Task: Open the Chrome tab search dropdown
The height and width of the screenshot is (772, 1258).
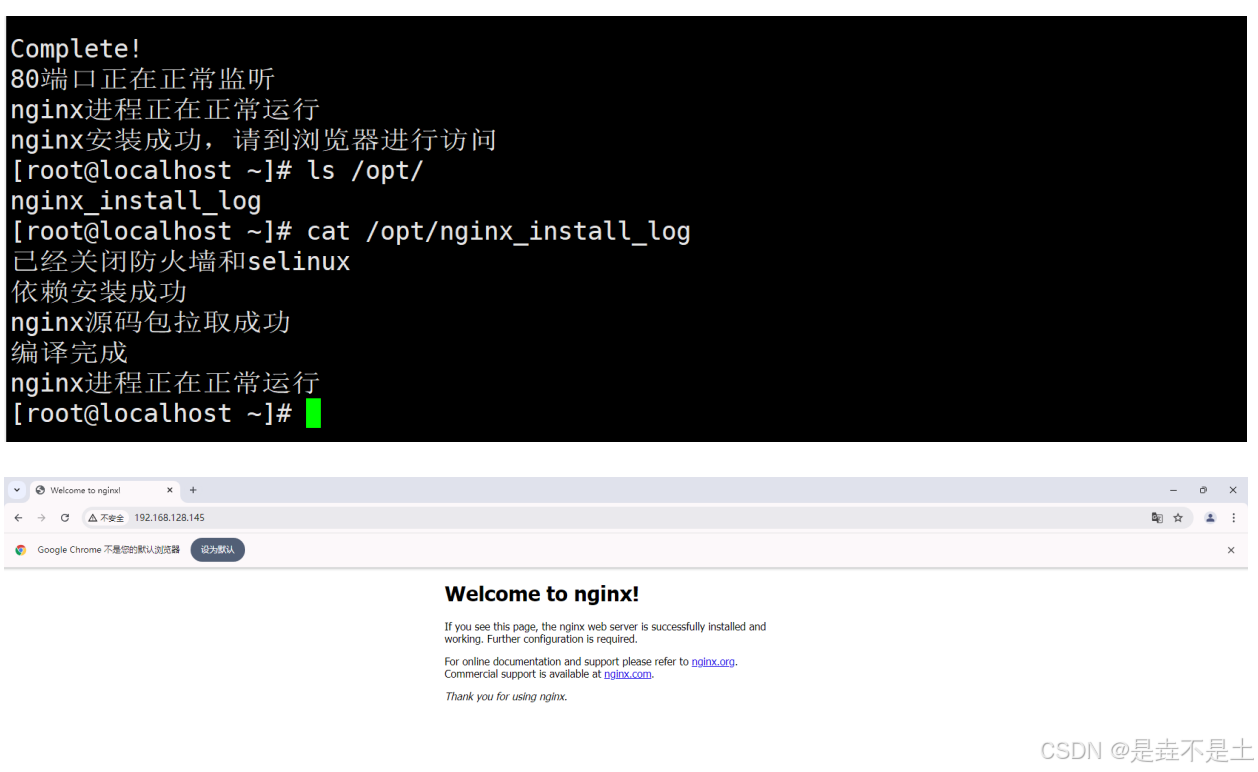Action: (x=17, y=490)
